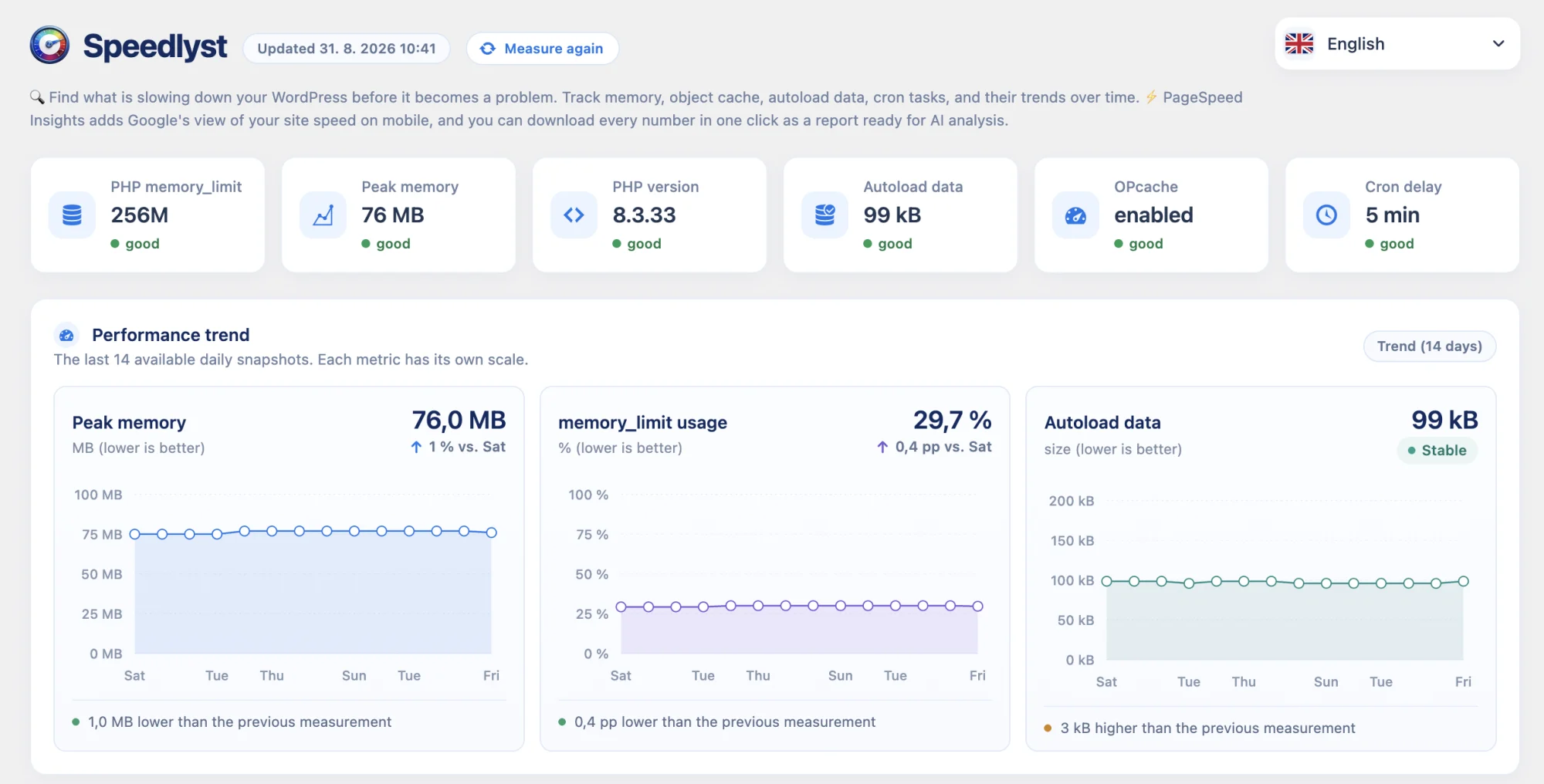Screen dimensions: 1544x784
Task: Click the magnifying glass icon in description
Action: click(x=37, y=97)
